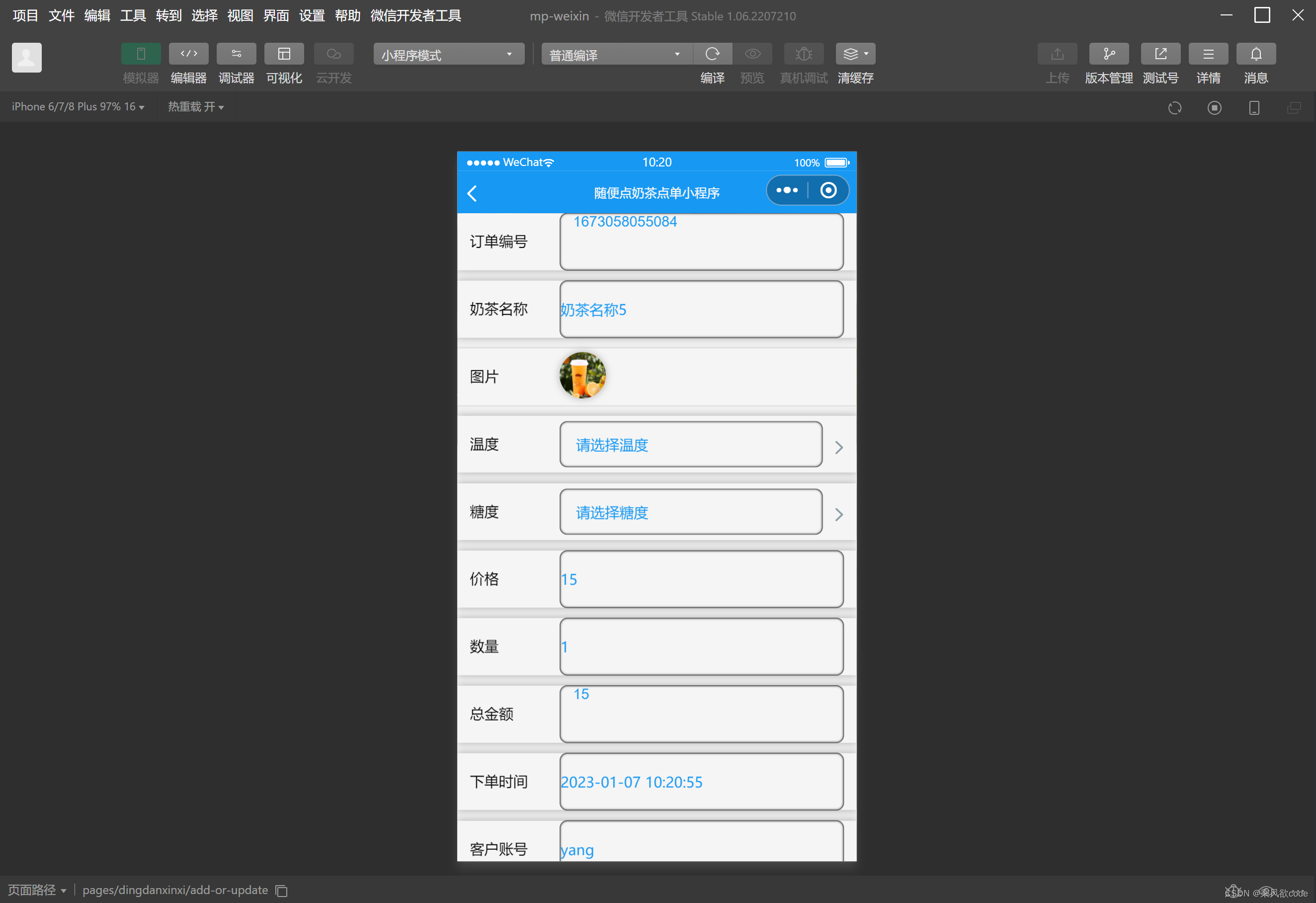
Task: Open the 工具 menu
Action: 133,15
